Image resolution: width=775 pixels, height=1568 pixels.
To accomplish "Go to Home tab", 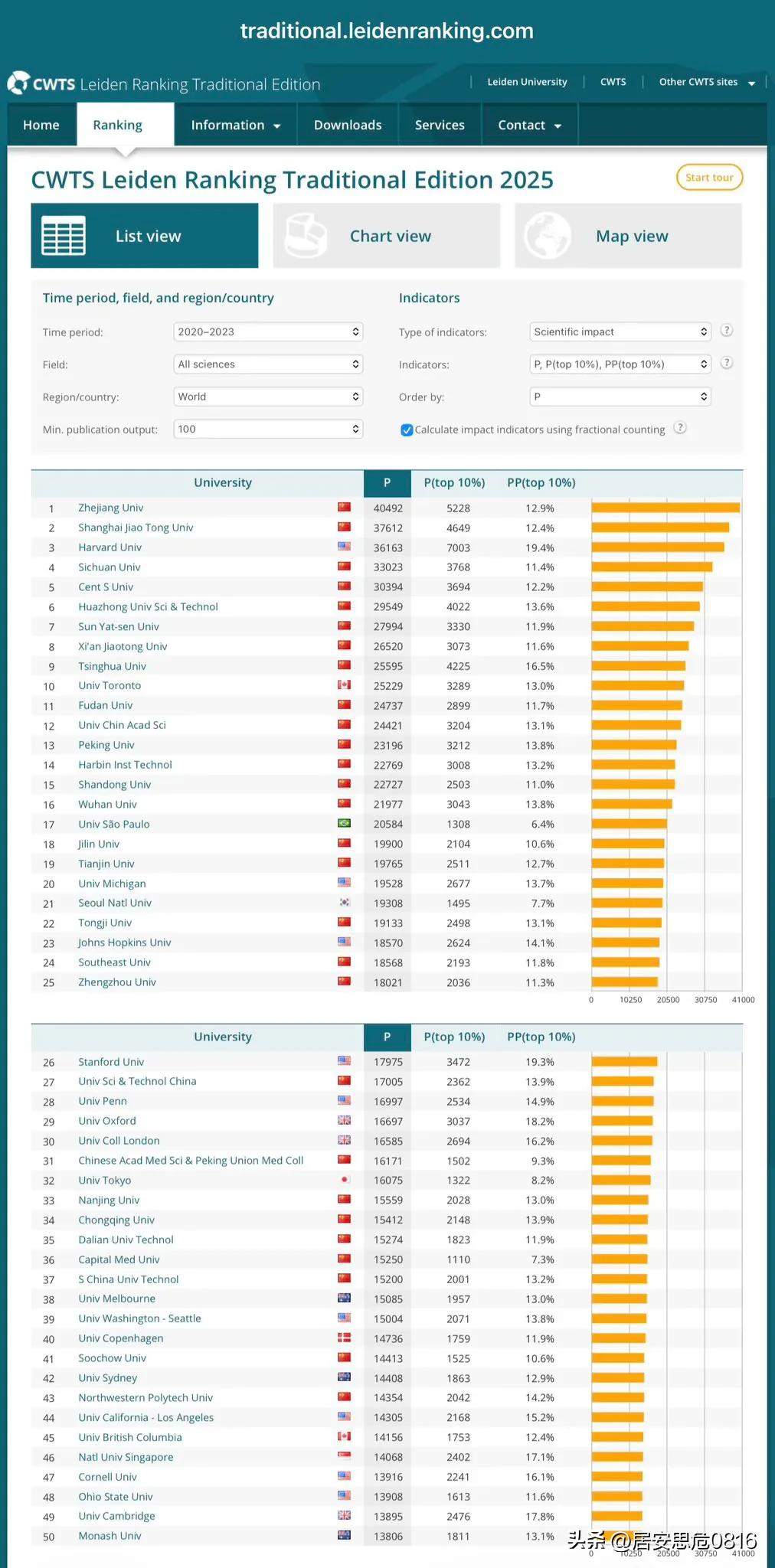I will point(41,125).
